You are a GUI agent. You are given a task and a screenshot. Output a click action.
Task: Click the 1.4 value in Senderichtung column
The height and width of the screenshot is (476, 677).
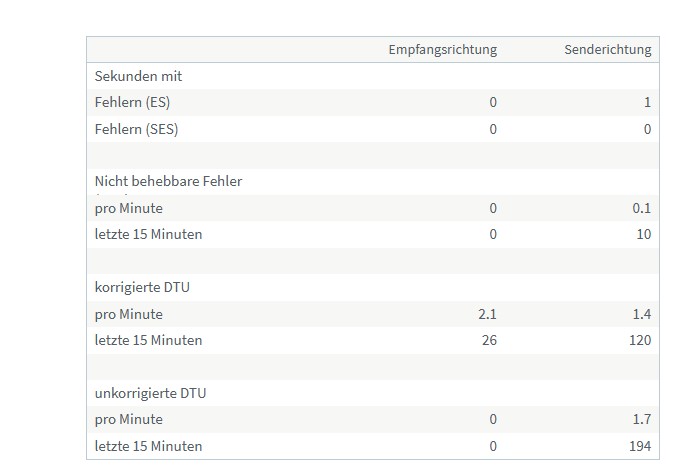(642, 314)
